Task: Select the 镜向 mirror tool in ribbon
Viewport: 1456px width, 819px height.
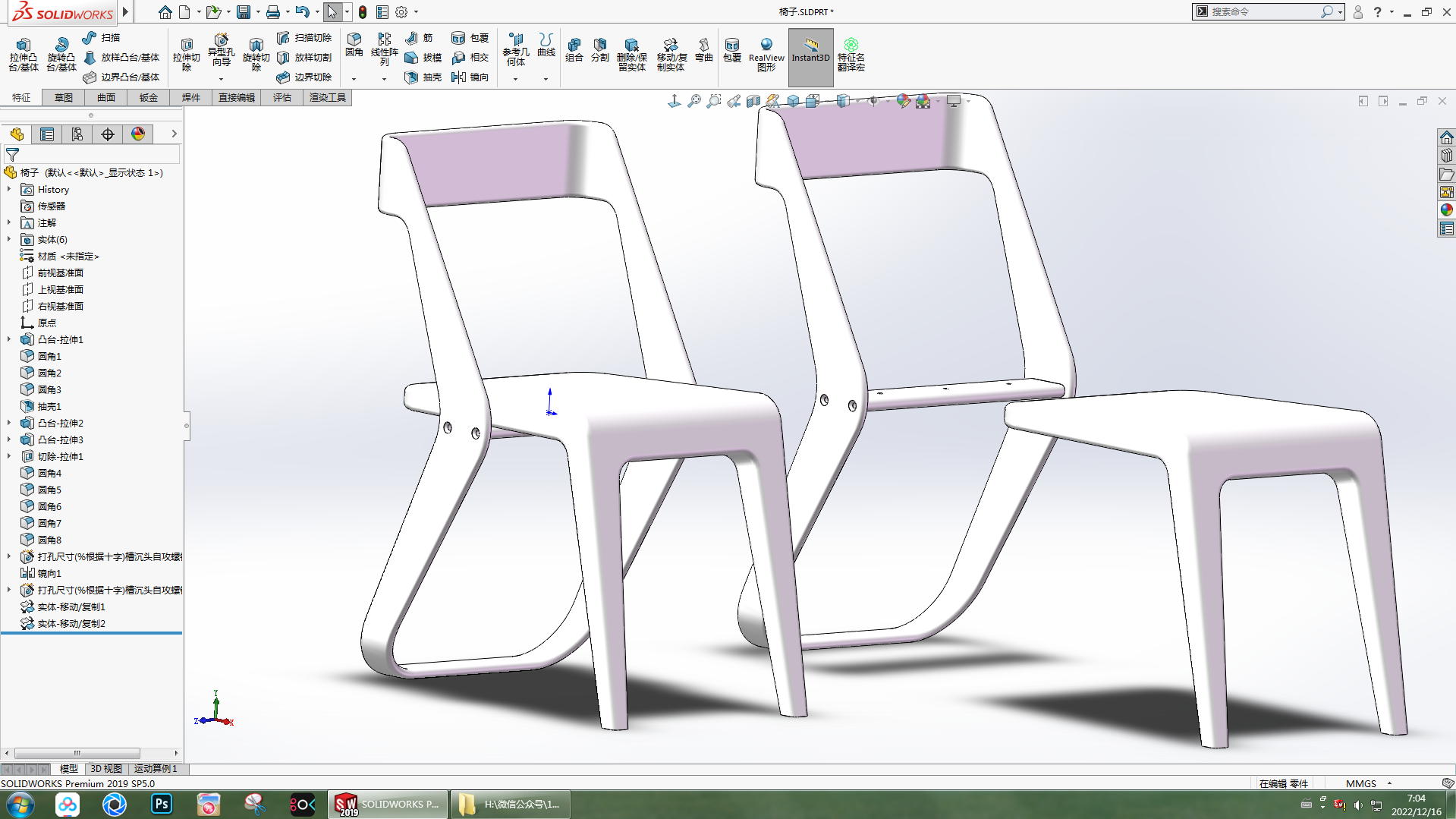Action: [470, 77]
